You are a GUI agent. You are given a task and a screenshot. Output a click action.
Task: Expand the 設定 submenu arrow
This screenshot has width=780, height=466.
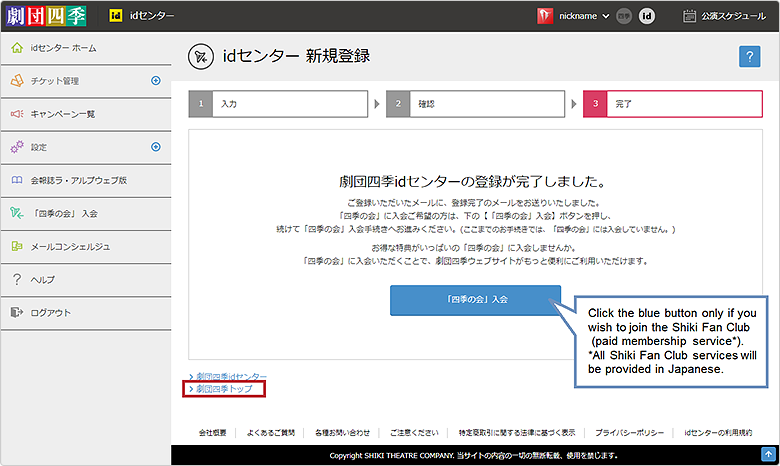156,147
